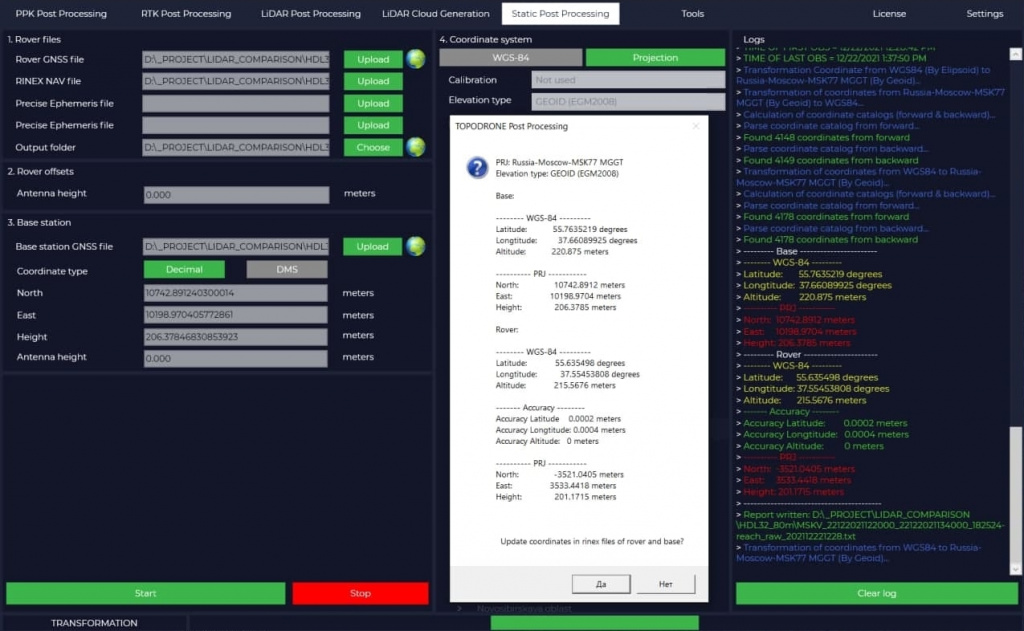Switch to PPK Post Processing tab

61,14
